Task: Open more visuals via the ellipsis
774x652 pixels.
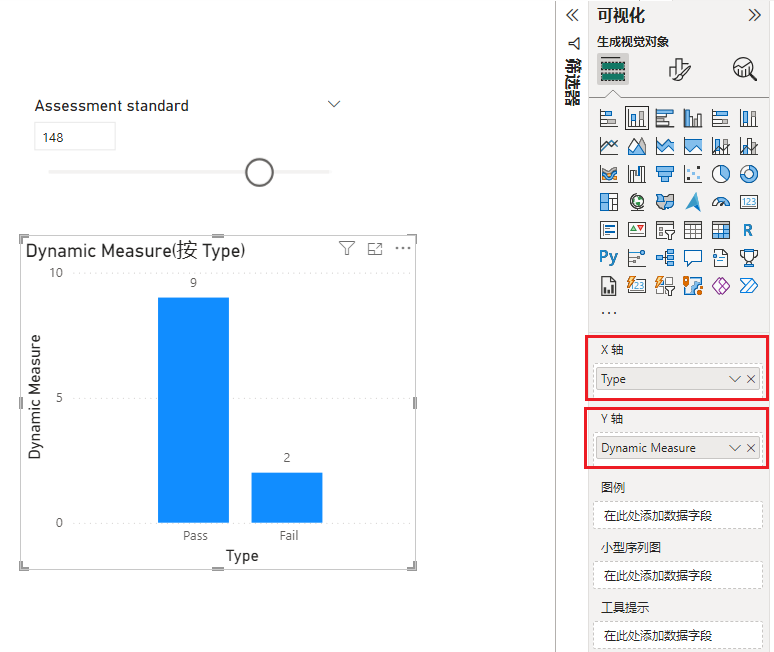Action: pyautogui.click(x=609, y=313)
